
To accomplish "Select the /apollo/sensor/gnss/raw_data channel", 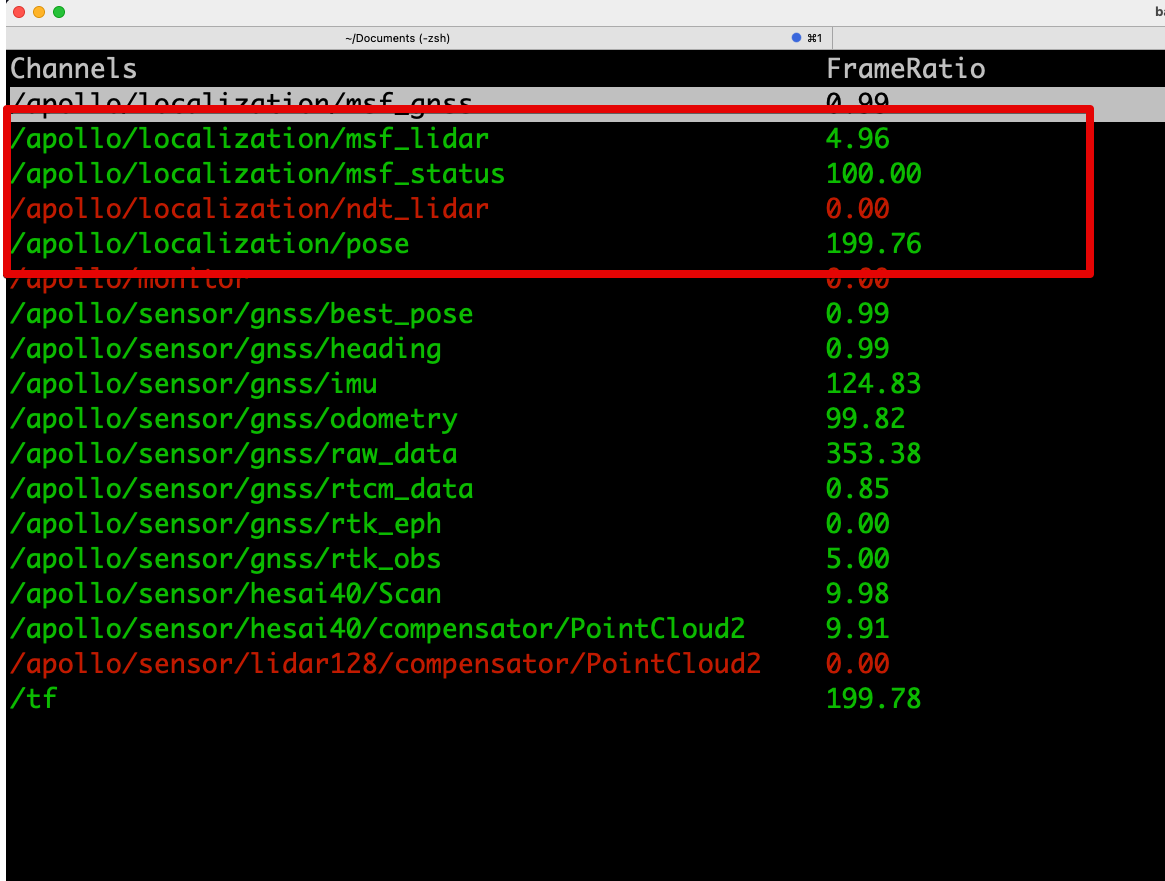I will tap(233, 454).
